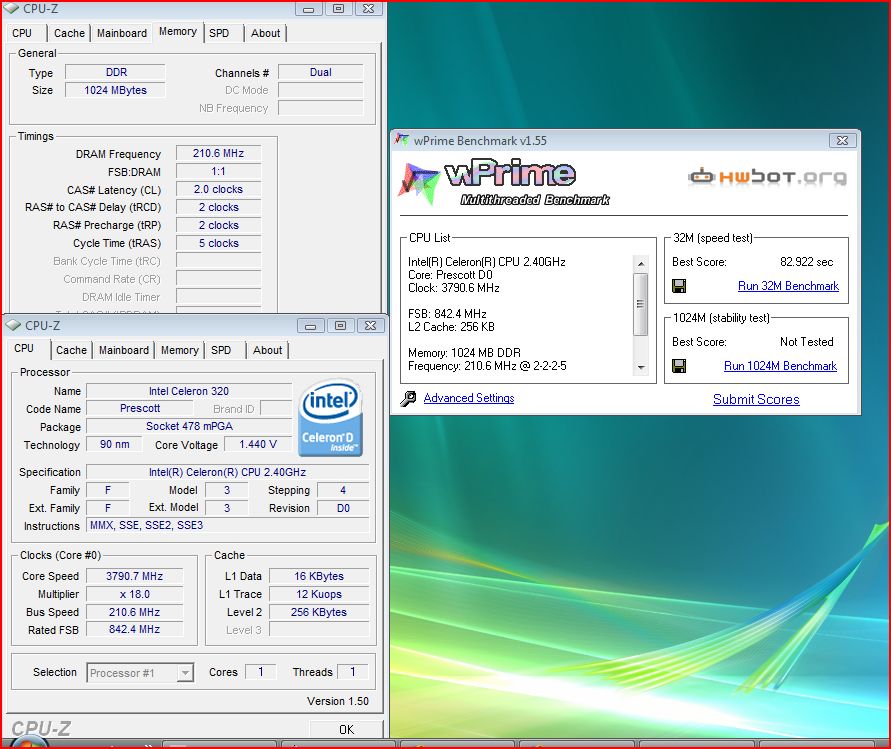The height and width of the screenshot is (749, 891).
Task: Select CPU tab in the upper CPU-Z window
Action: tap(22, 33)
